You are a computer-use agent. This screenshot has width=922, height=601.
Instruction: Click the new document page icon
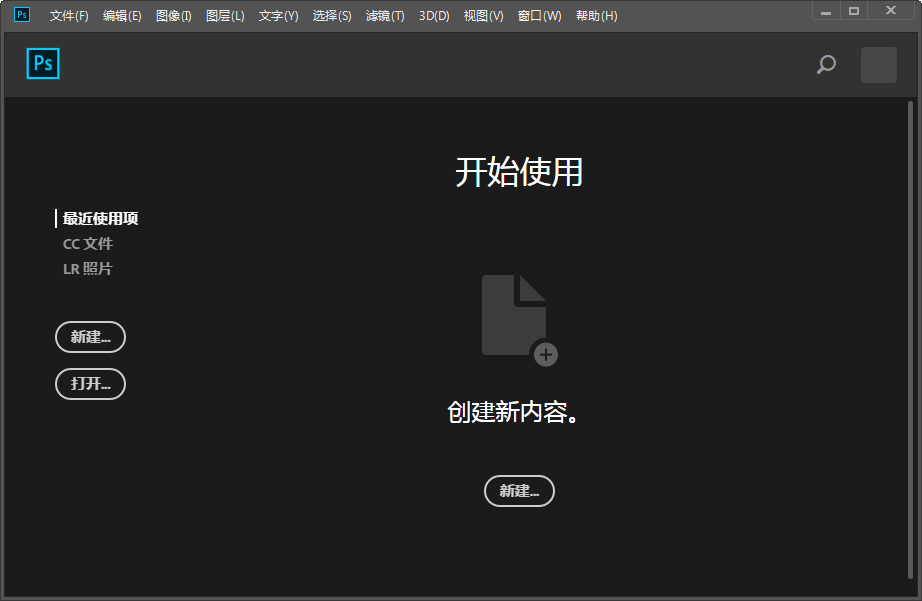pyautogui.click(x=519, y=320)
